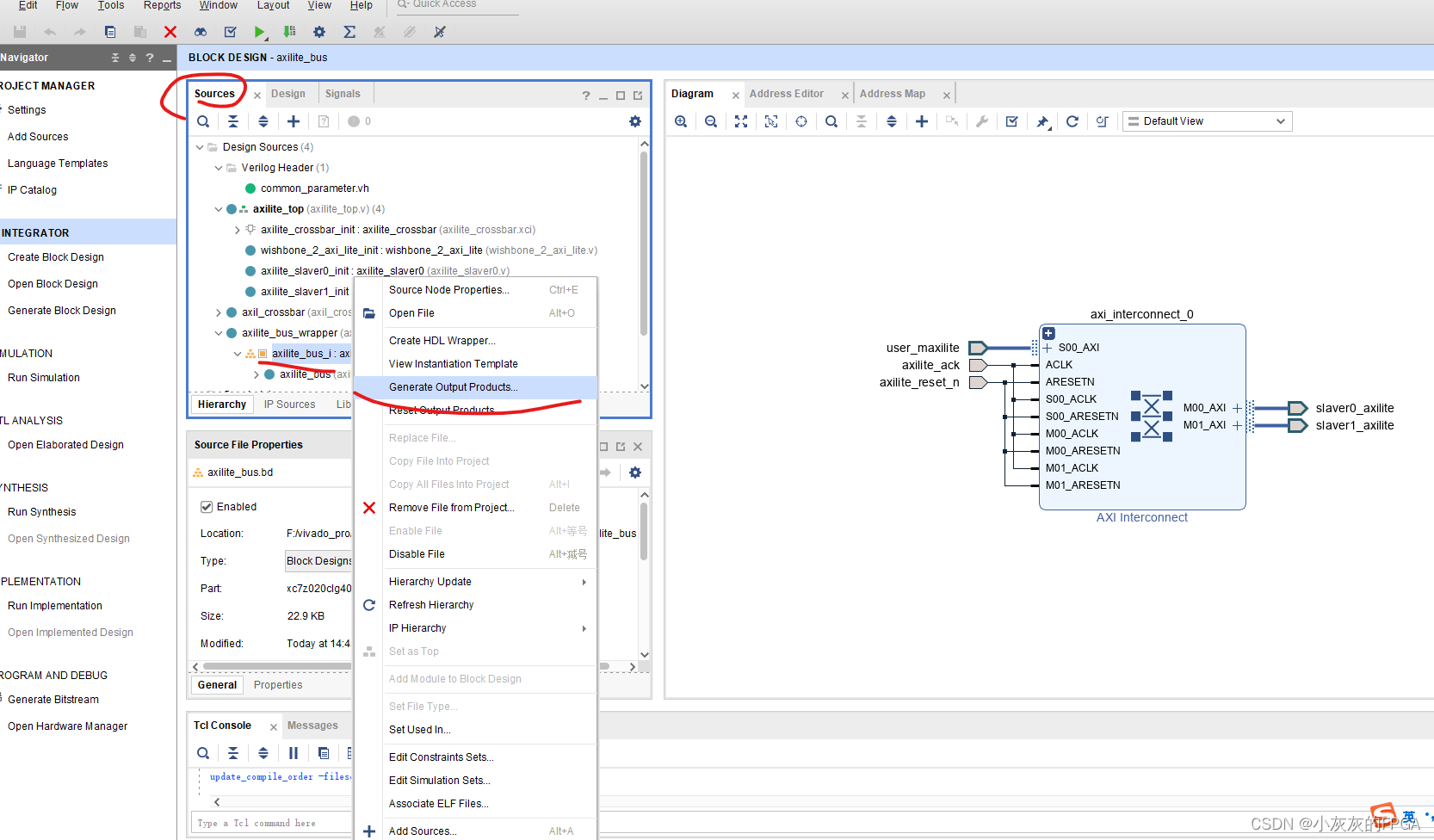
Task: Expand the axil_crossbar node
Action: coord(219,312)
